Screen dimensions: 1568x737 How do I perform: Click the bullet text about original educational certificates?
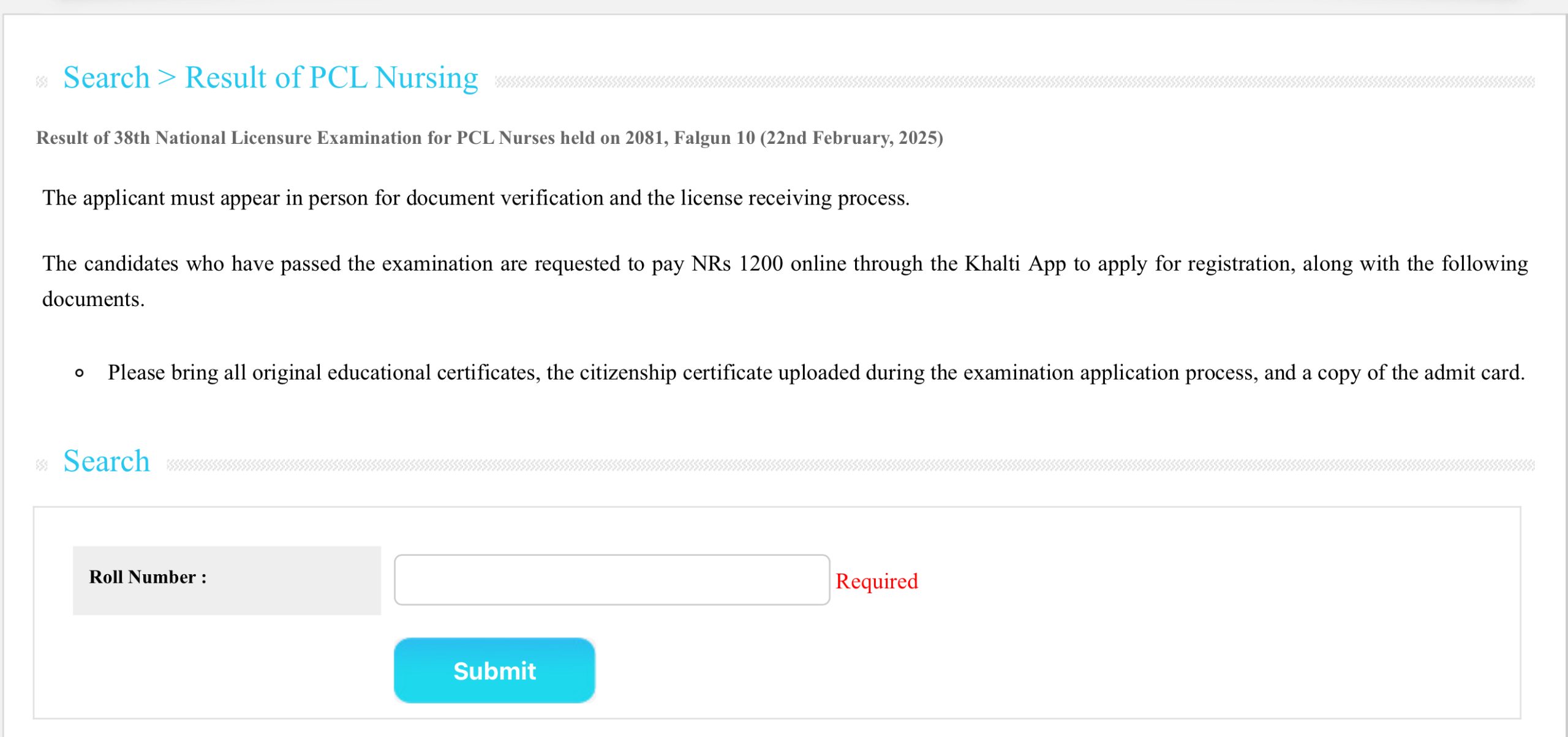pyautogui.click(x=816, y=372)
